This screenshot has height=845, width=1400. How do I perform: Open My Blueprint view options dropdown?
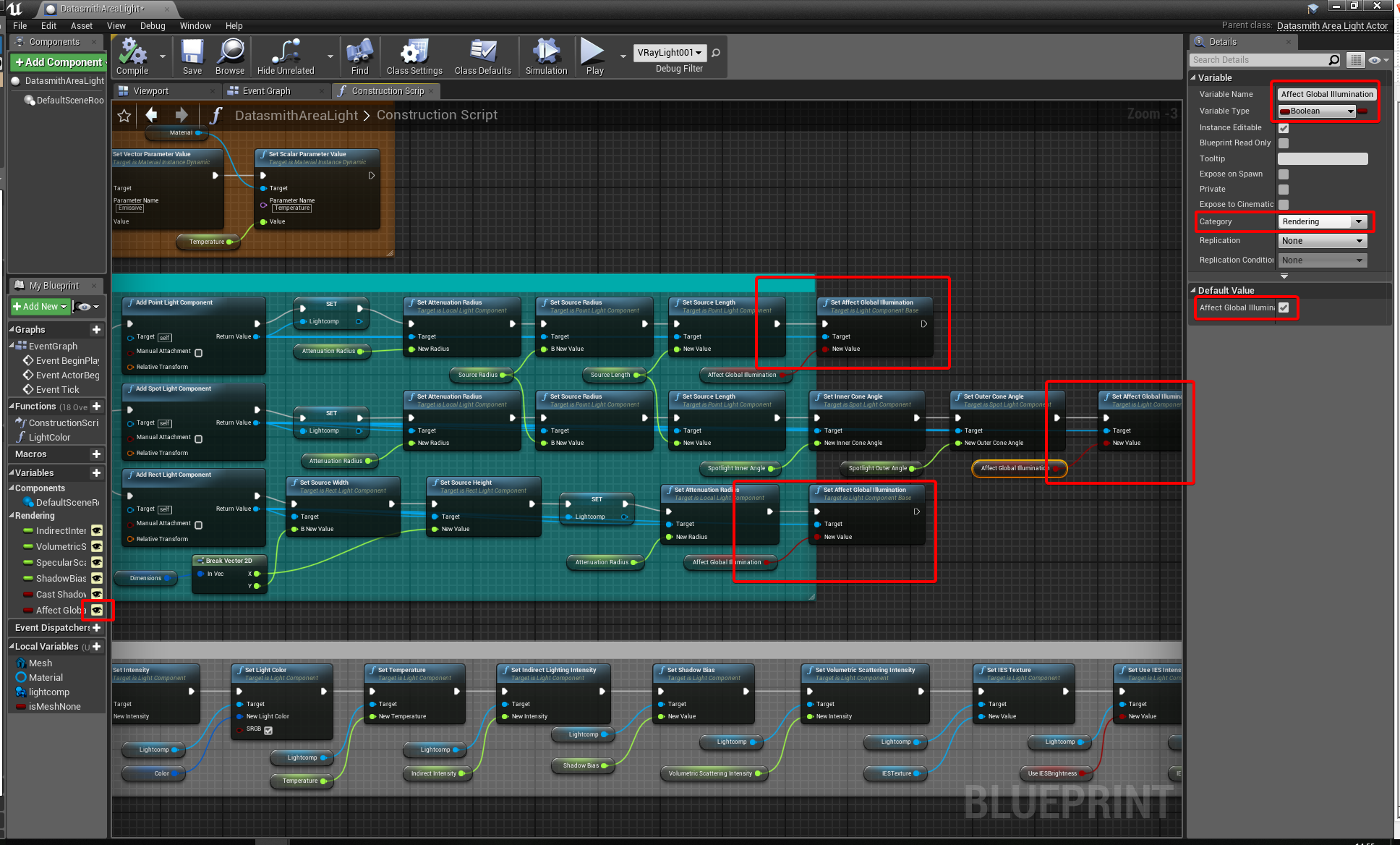[87, 307]
